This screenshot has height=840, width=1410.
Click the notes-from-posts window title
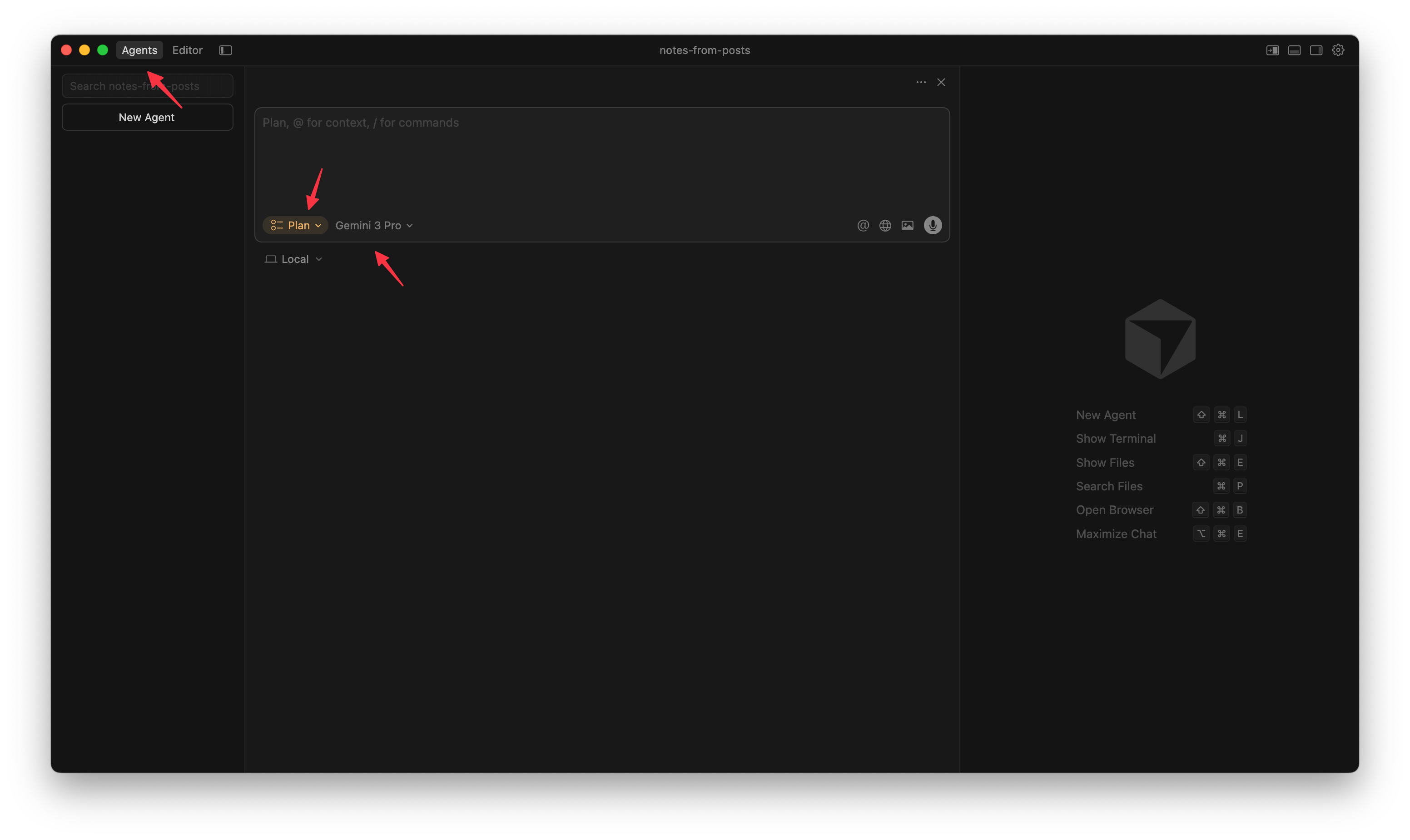[705, 50]
